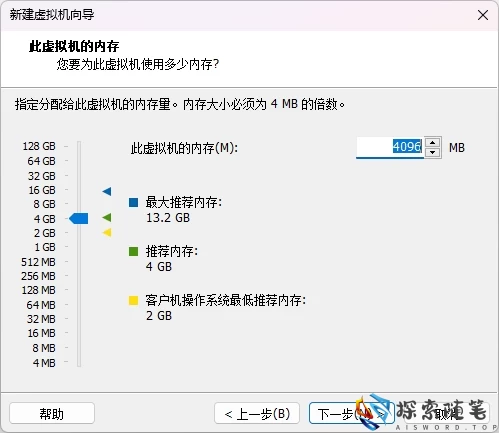The height and width of the screenshot is (433, 499).
Task: Click the 512 MB scale label
Action: pos(38,262)
